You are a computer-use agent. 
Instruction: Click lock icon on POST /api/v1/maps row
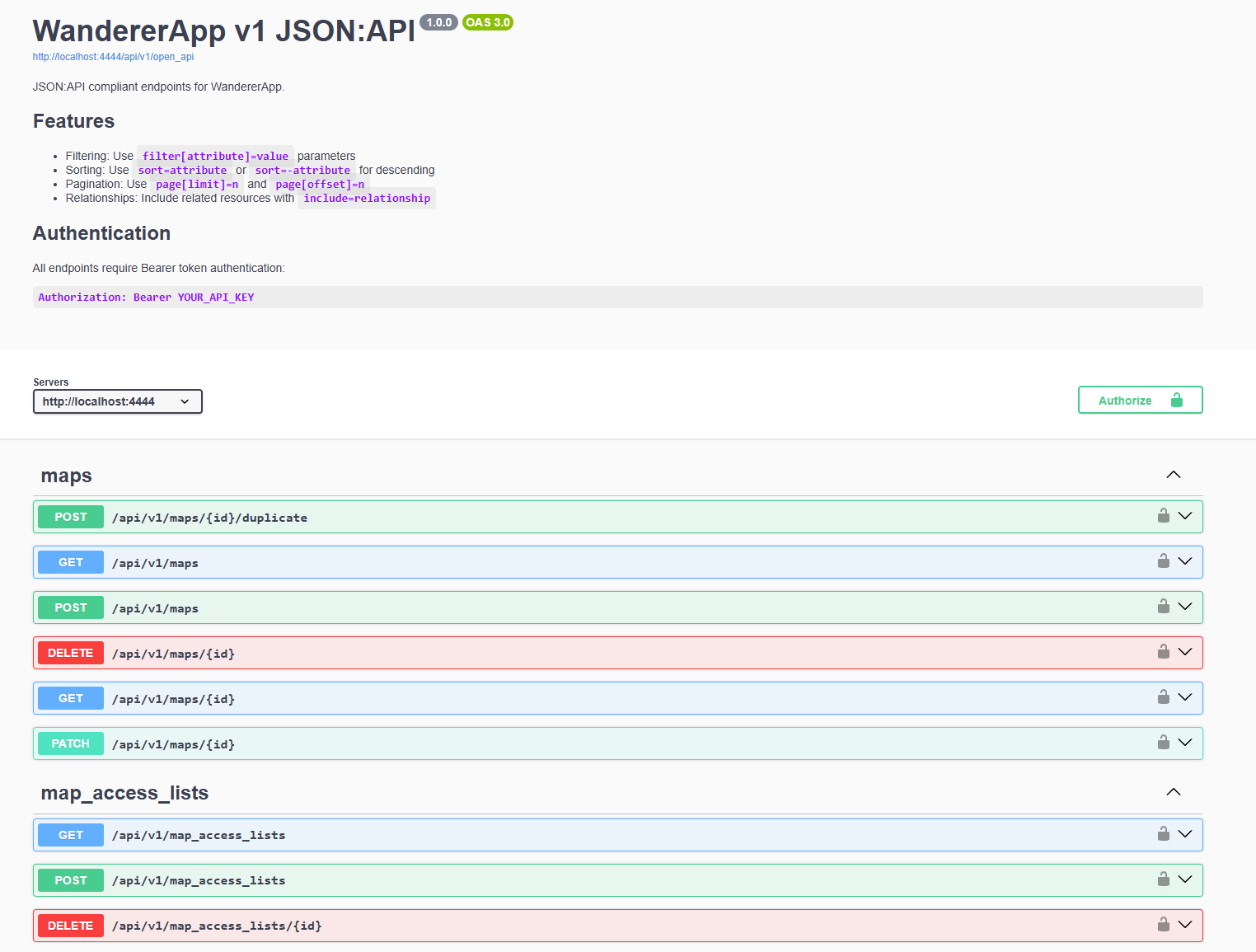coord(1163,607)
